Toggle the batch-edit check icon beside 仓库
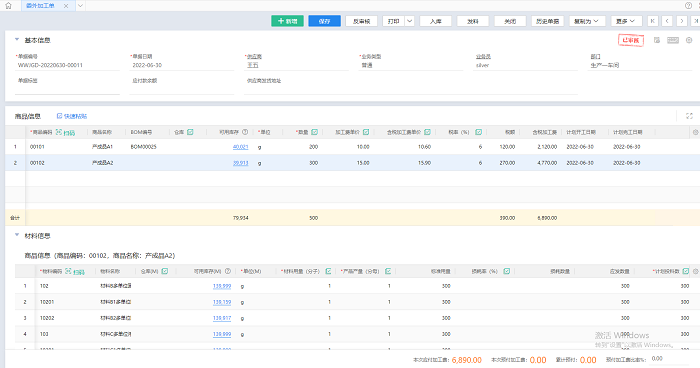 pyautogui.click(x=190, y=132)
